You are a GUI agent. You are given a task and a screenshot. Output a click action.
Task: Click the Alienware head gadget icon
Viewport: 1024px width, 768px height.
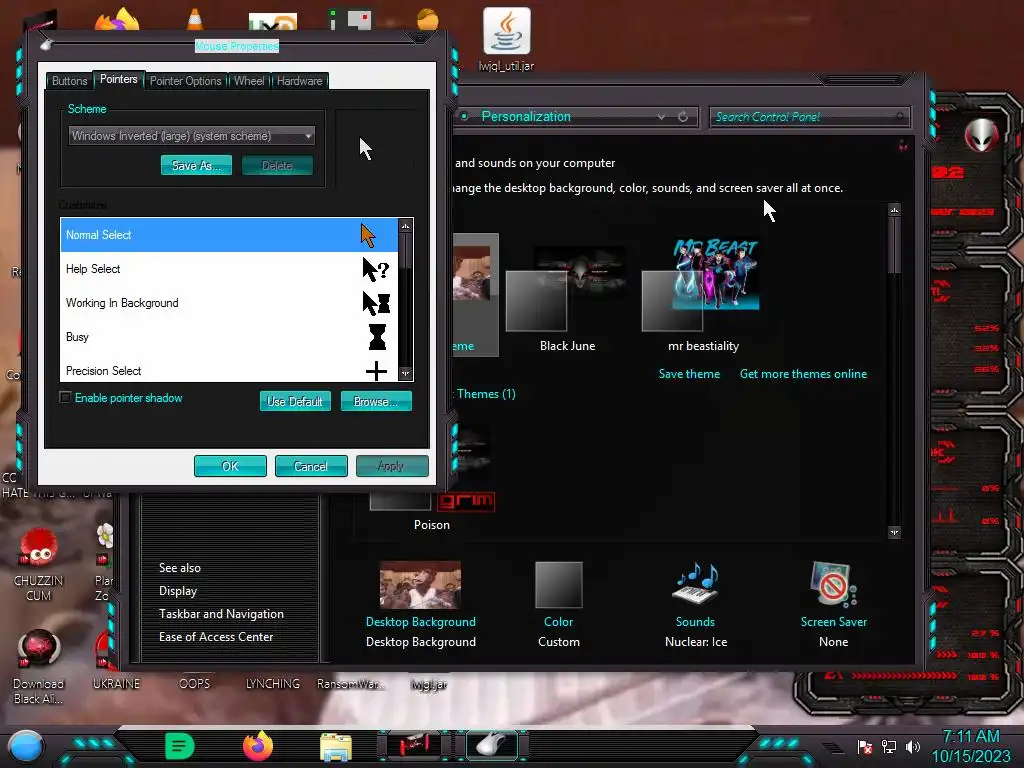[982, 136]
